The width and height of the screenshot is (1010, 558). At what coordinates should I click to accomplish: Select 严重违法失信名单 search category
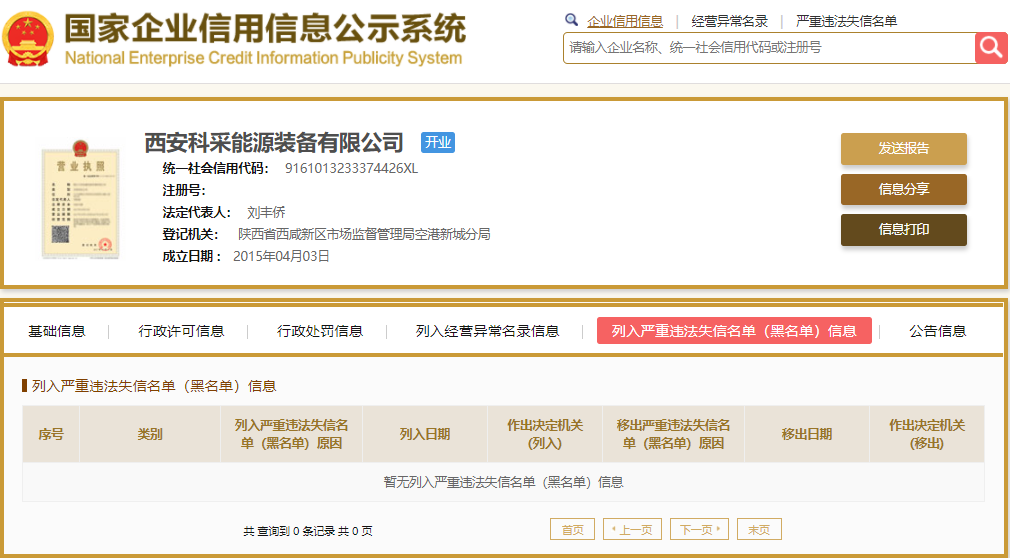pyautogui.click(x=846, y=21)
